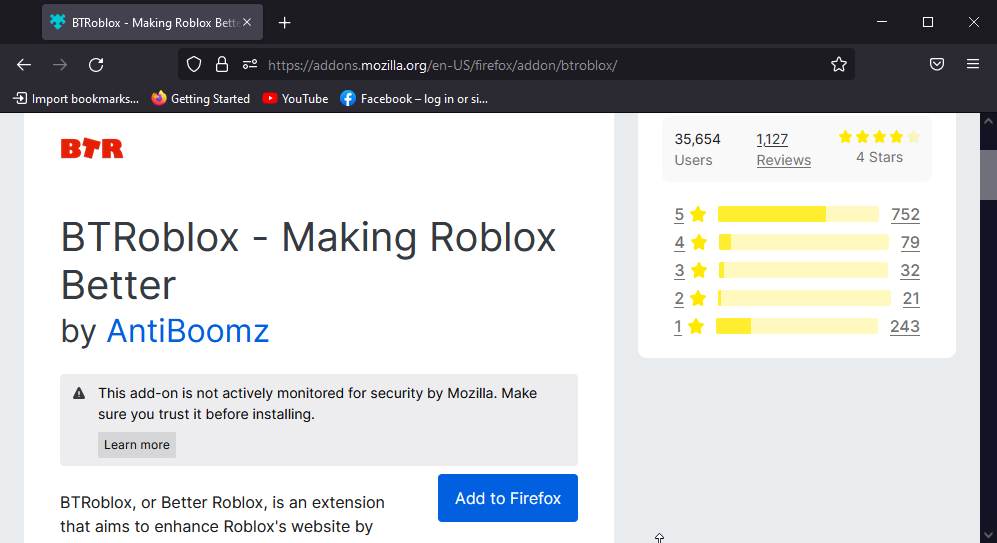Click the 4-star rating bar

pos(804,242)
